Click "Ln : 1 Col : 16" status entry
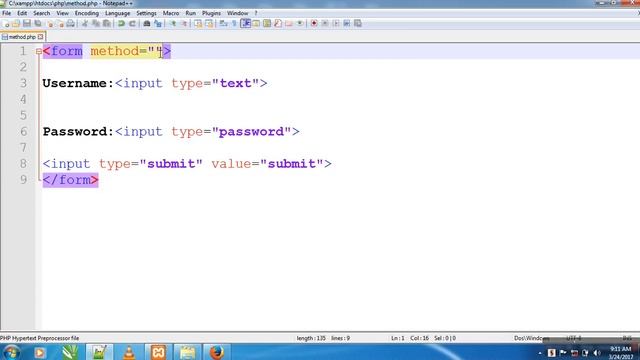Image resolution: width=640 pixels, height=360 pixels. tap(410, 338)
